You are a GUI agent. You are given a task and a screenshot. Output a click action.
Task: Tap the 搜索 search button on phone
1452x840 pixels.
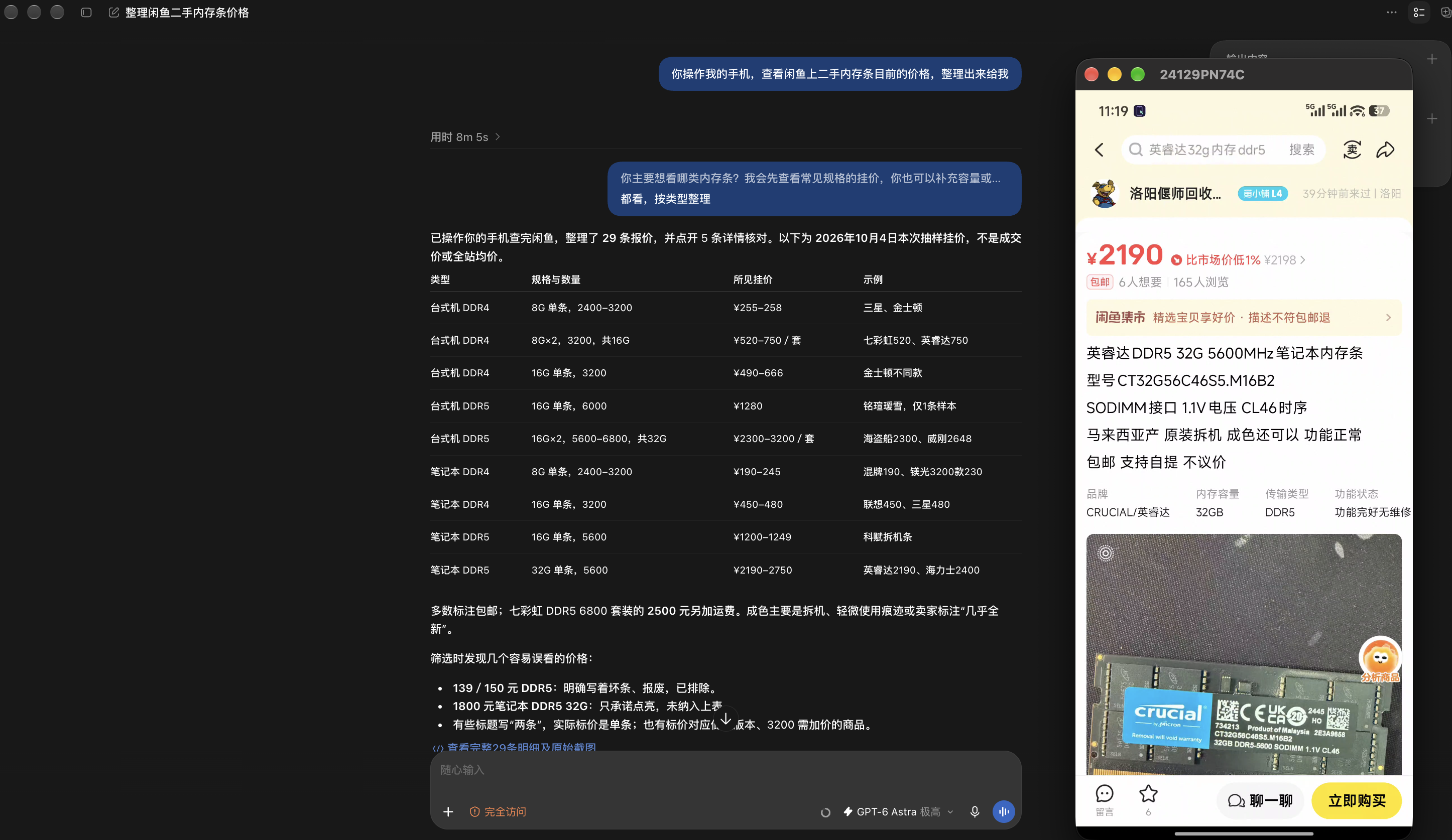(x=1301, y=150)
